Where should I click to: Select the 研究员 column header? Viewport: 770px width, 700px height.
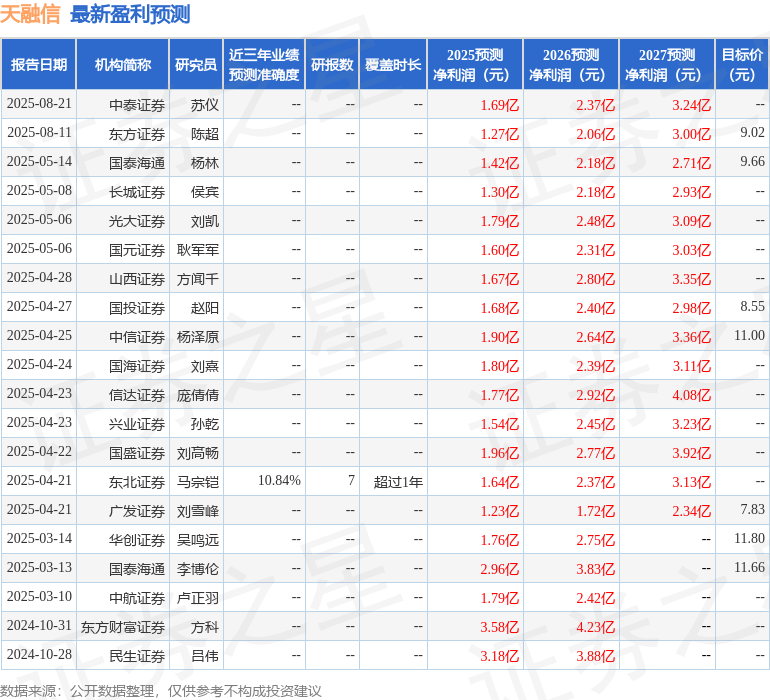coord(196,65)
